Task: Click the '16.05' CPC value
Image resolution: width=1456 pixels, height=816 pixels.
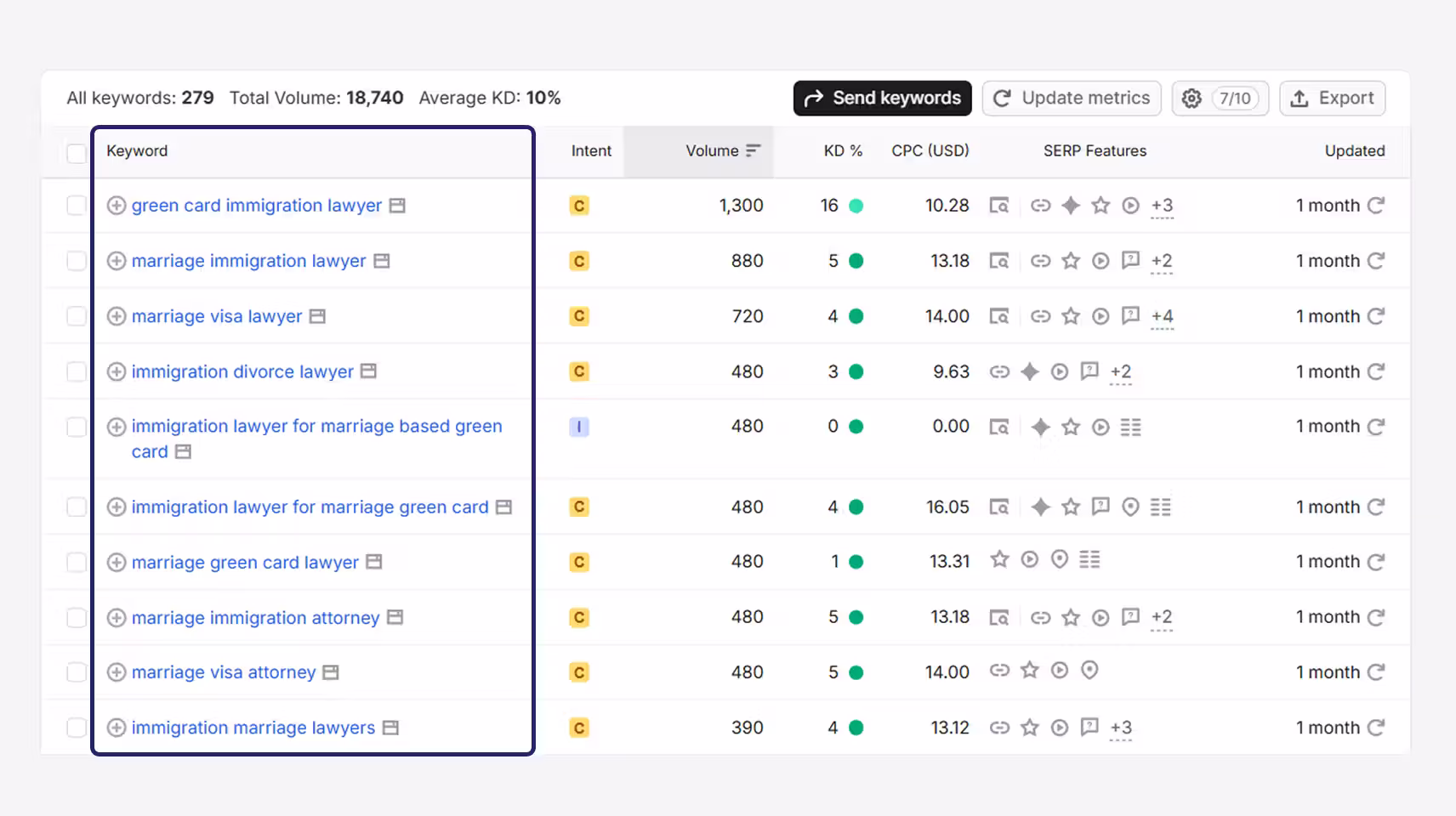Action: [x=947, y=507]
